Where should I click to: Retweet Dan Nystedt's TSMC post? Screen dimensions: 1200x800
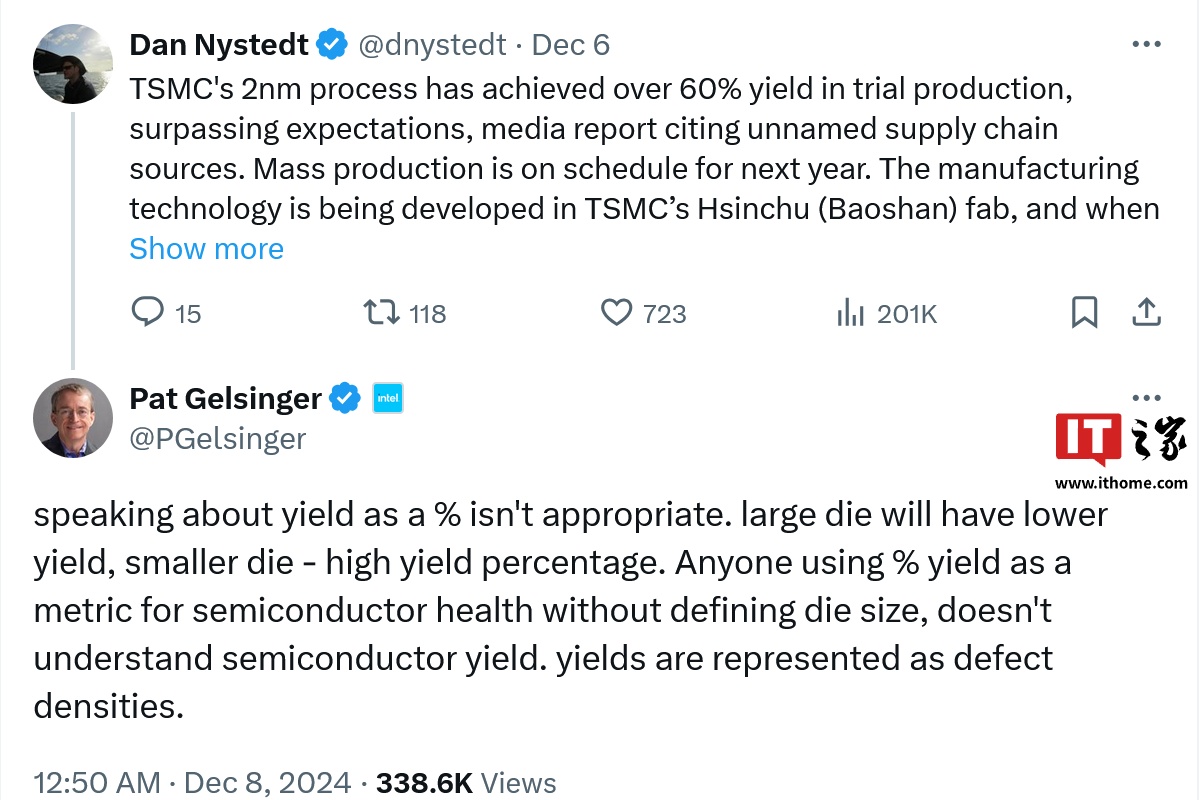tap(404, 314)
